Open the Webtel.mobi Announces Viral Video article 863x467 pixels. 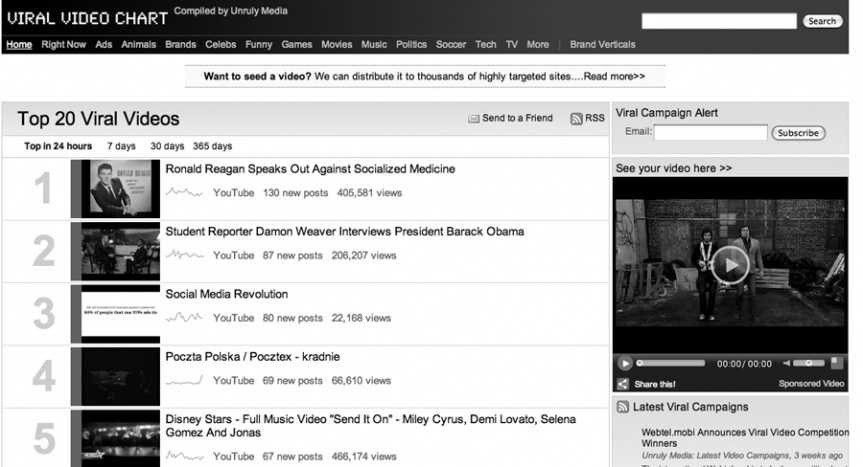click(x=745, y=438)
